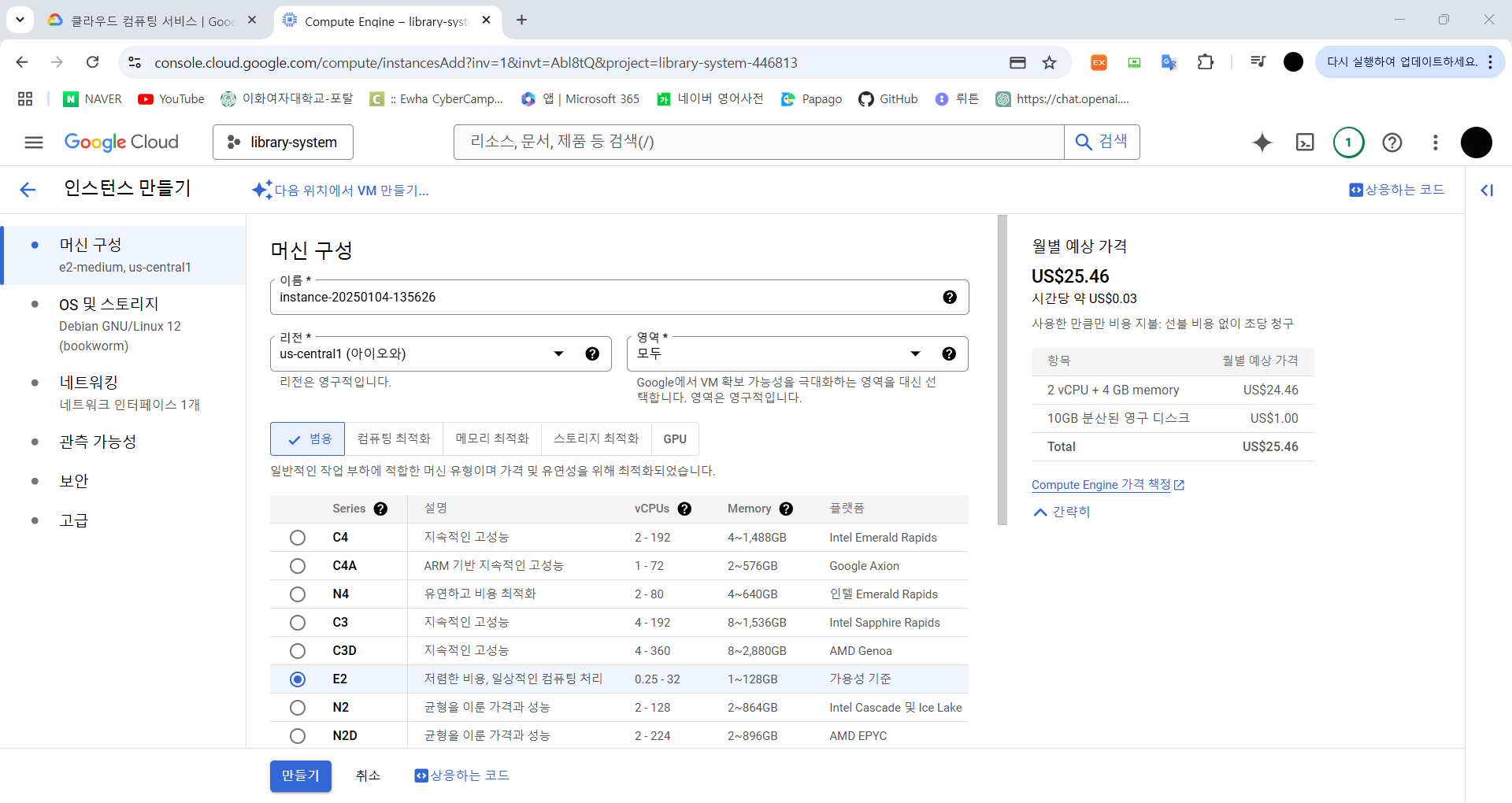Select the C3 series radio button
This screenshot has width=1512, height=803.
pyautogui.click(x=298, y=623)
